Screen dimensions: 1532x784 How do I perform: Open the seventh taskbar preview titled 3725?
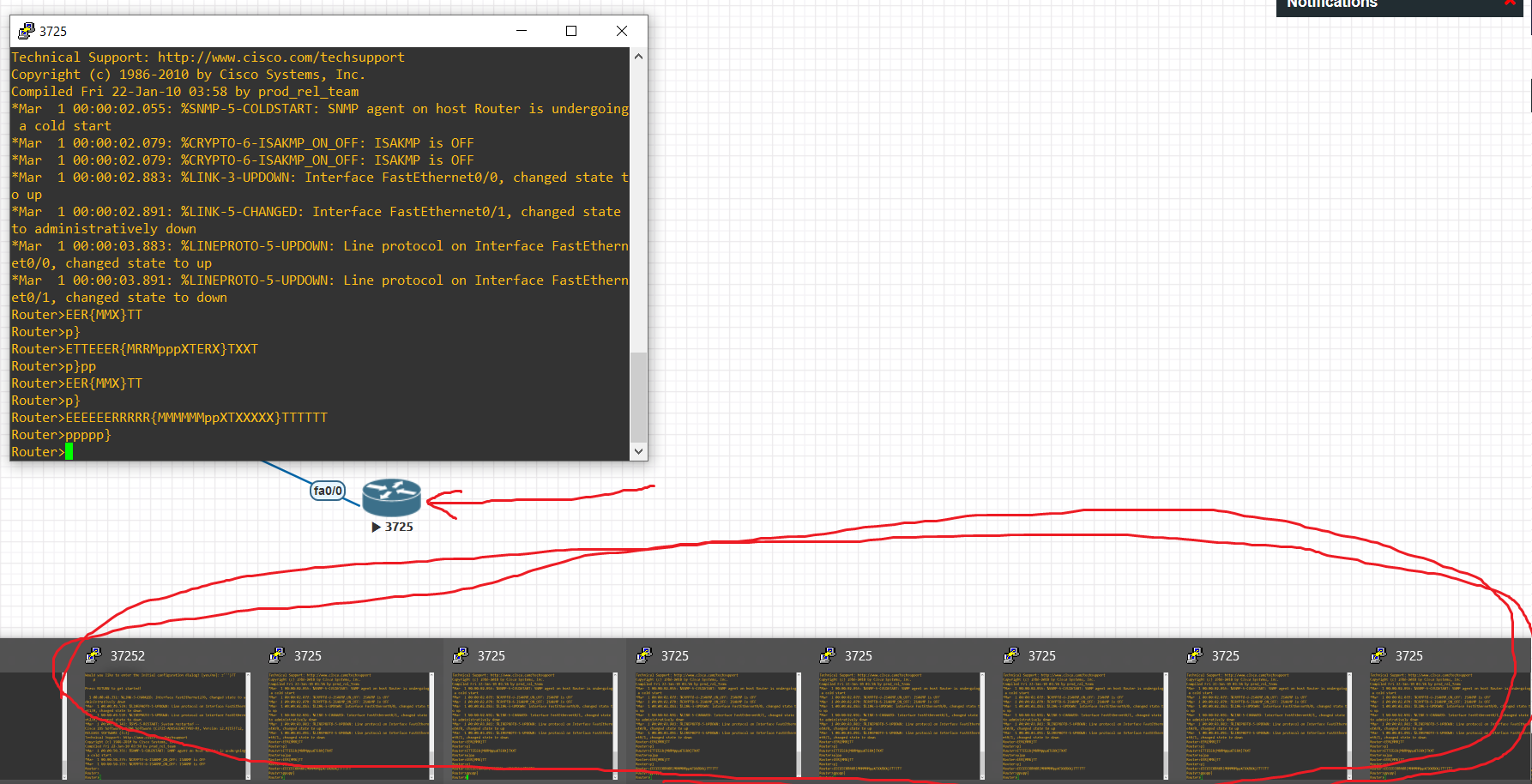tap(1267, 726)
